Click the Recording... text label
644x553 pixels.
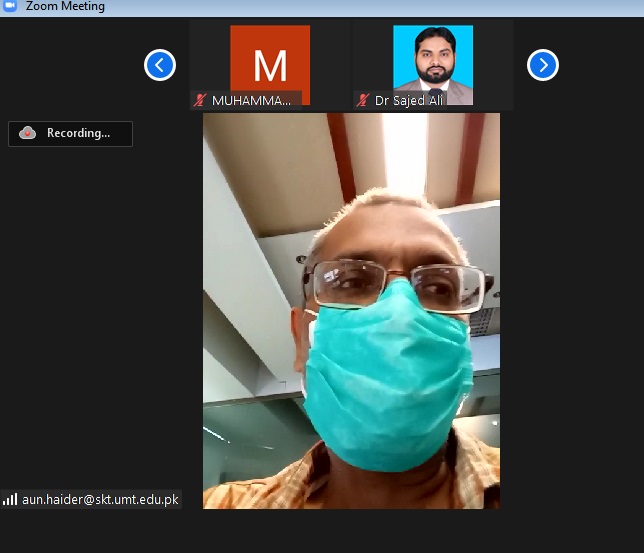[78, 133]
